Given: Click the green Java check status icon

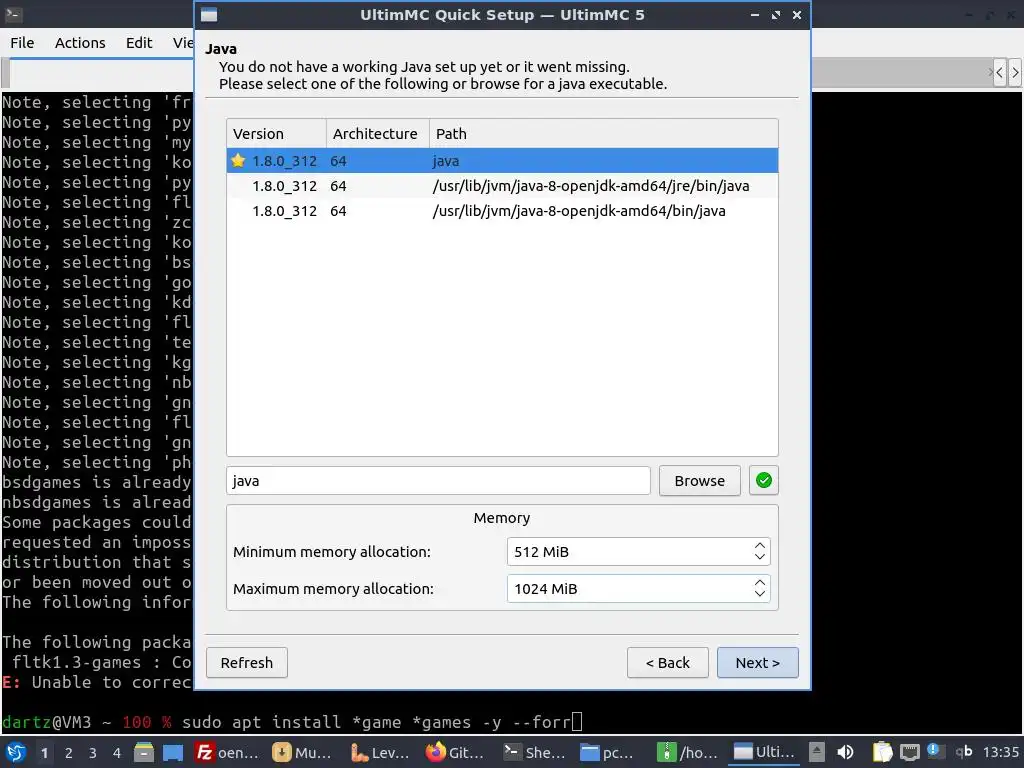Looking at the screenshot, I should 763,481.
